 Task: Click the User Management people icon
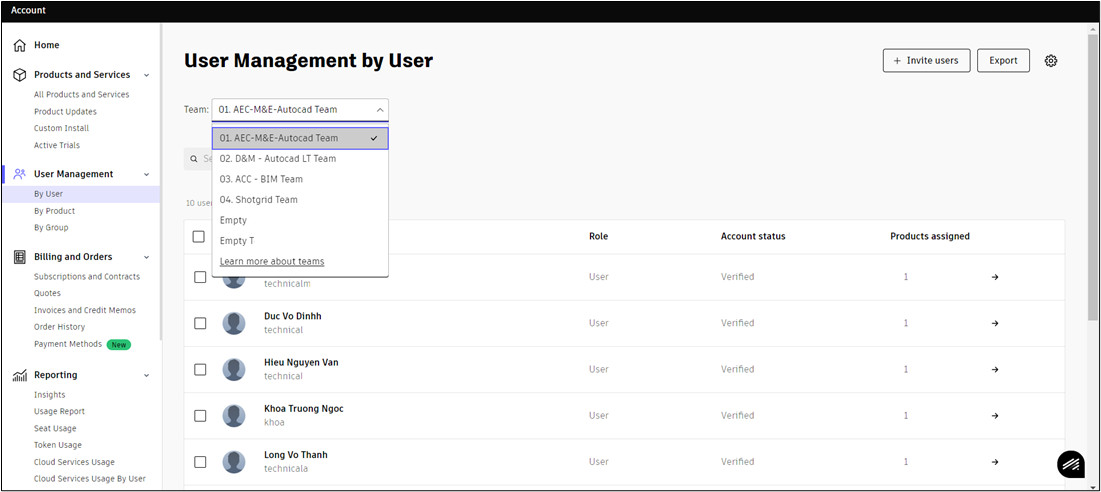[x=20, y=174]
